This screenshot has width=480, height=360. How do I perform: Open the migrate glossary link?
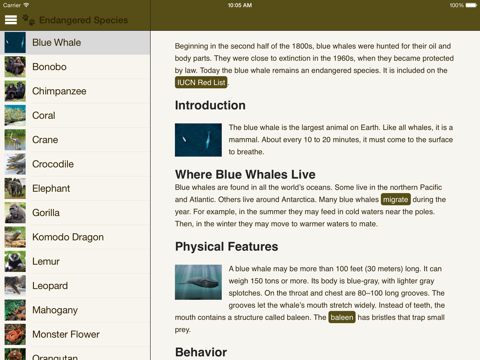tap(396, 200)
